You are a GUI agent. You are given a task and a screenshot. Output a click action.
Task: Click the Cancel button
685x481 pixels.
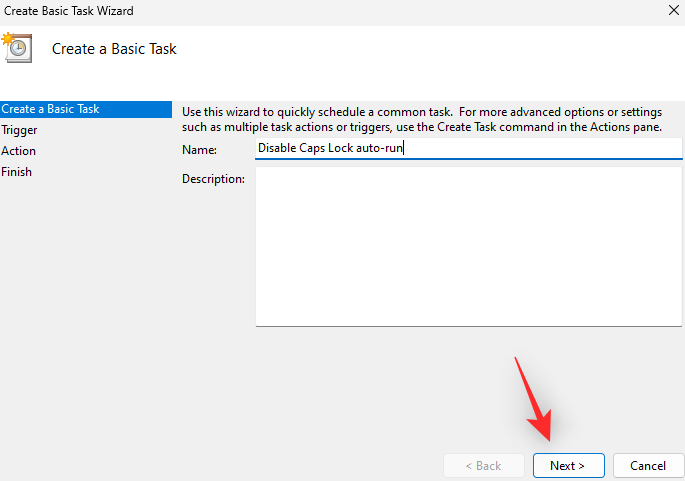[648, 466]
